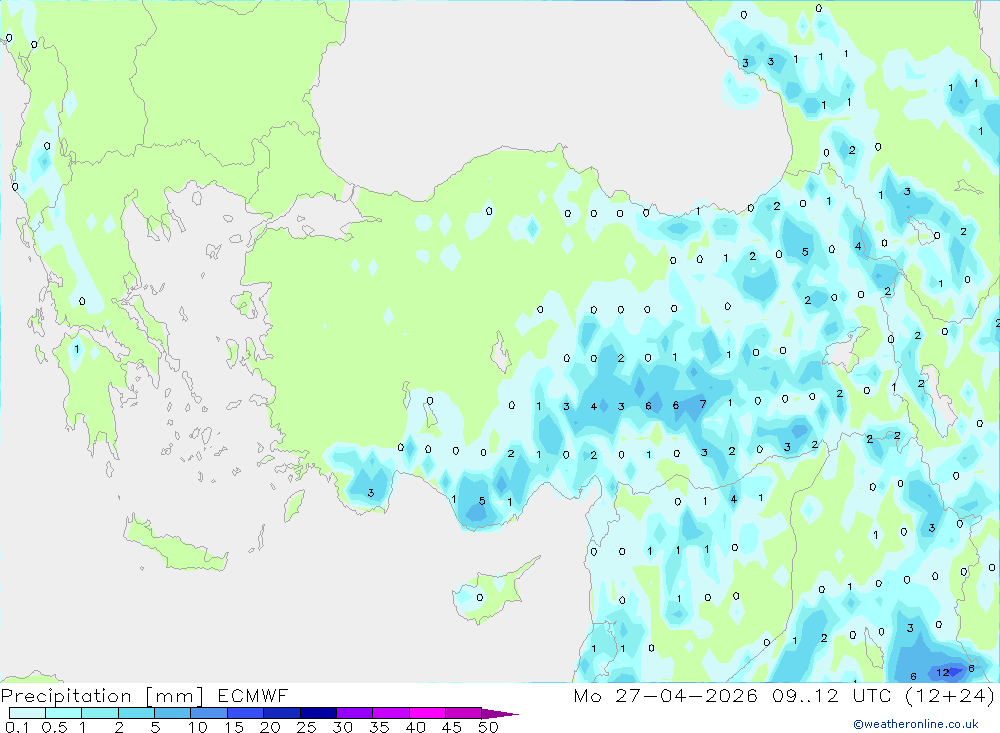Pick the 10–15 mm legend color swatch
Image resolution: width=1000 pixels, height=733 pixels.
point(209,713)
